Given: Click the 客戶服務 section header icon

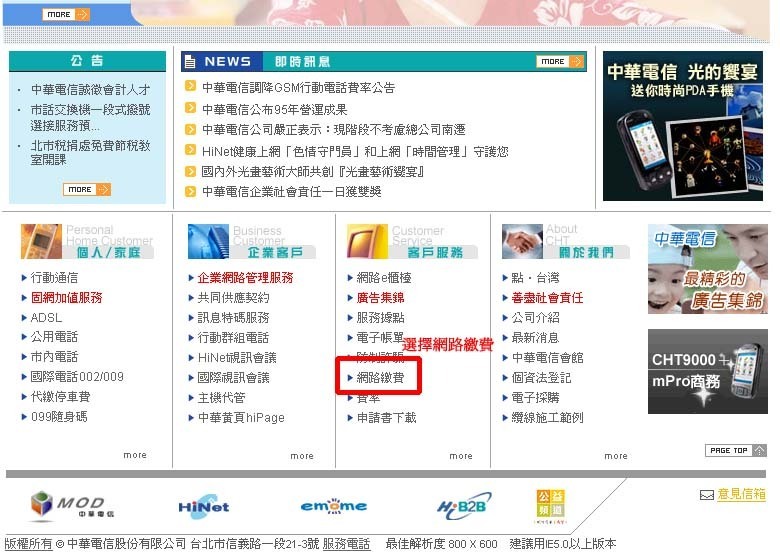Looking at the screenshot, I should pos(366,241).
